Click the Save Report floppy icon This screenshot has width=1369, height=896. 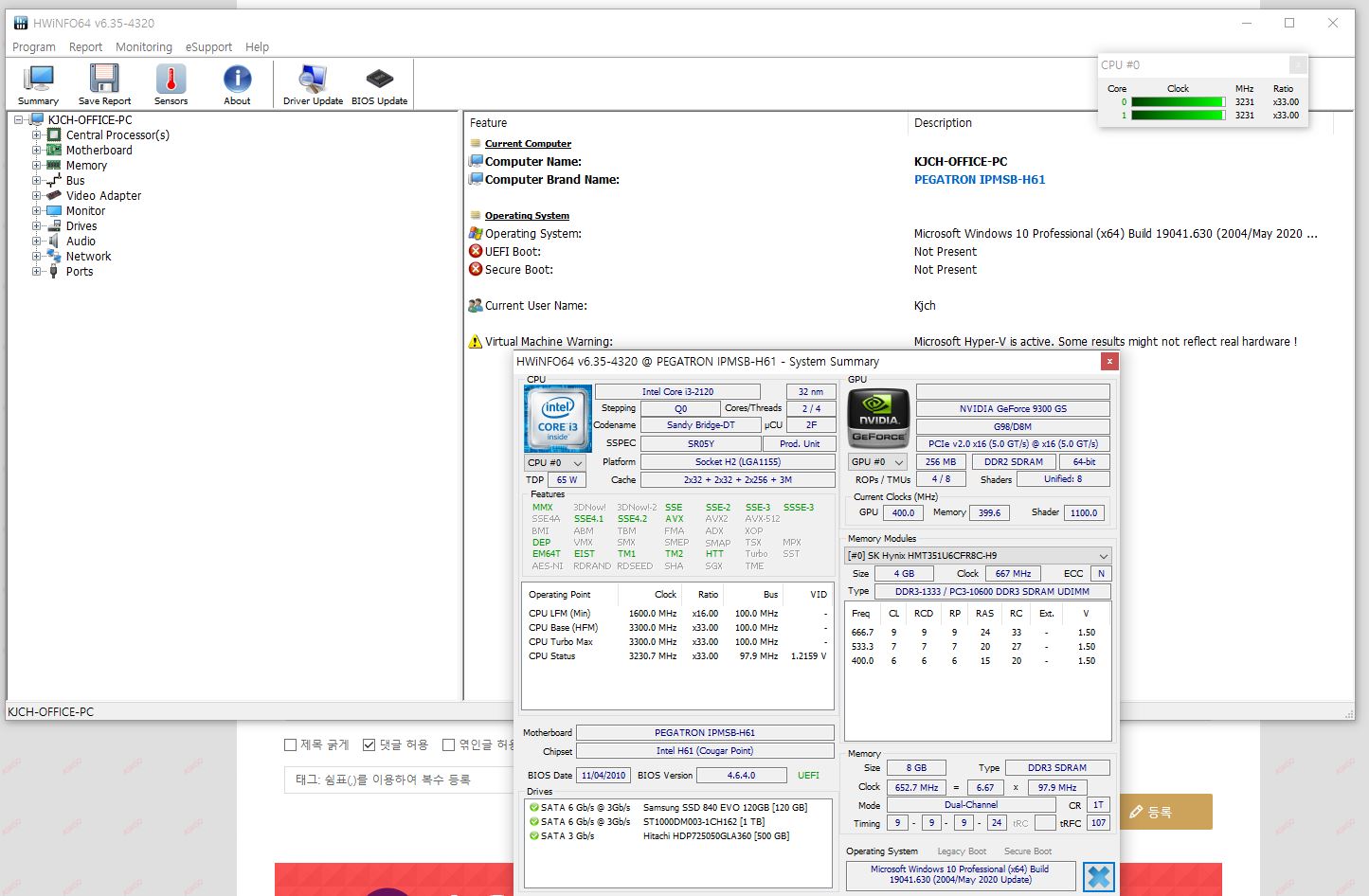(104, 84)
